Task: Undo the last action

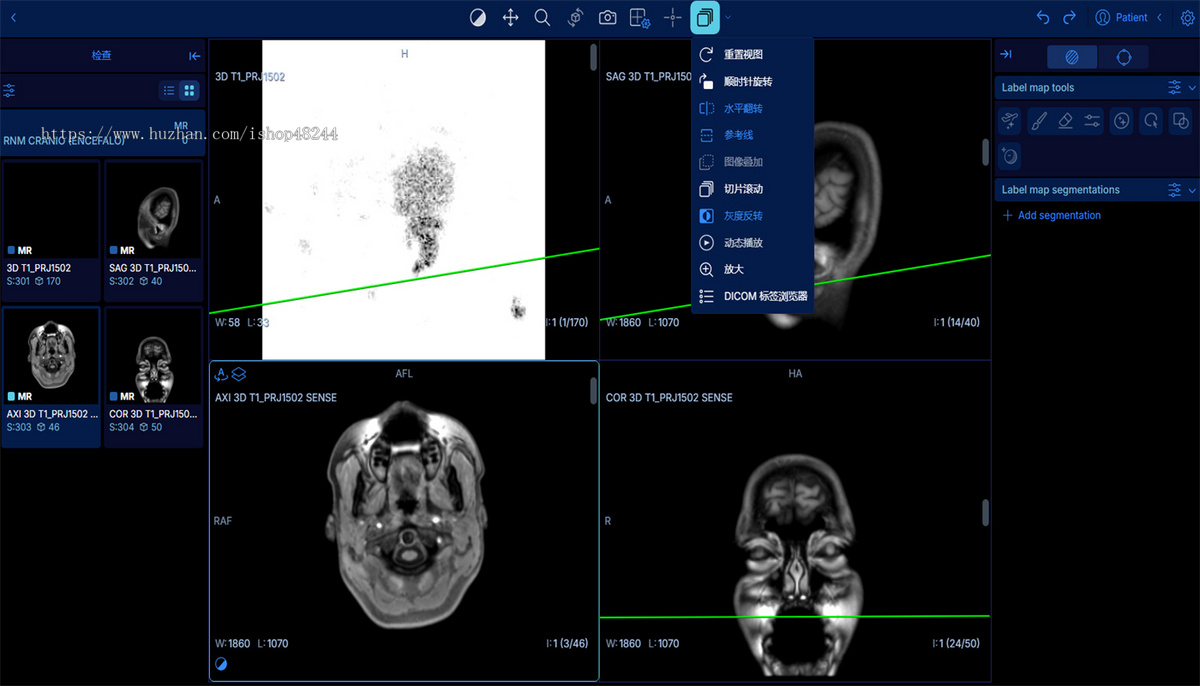Action: 1043,18
